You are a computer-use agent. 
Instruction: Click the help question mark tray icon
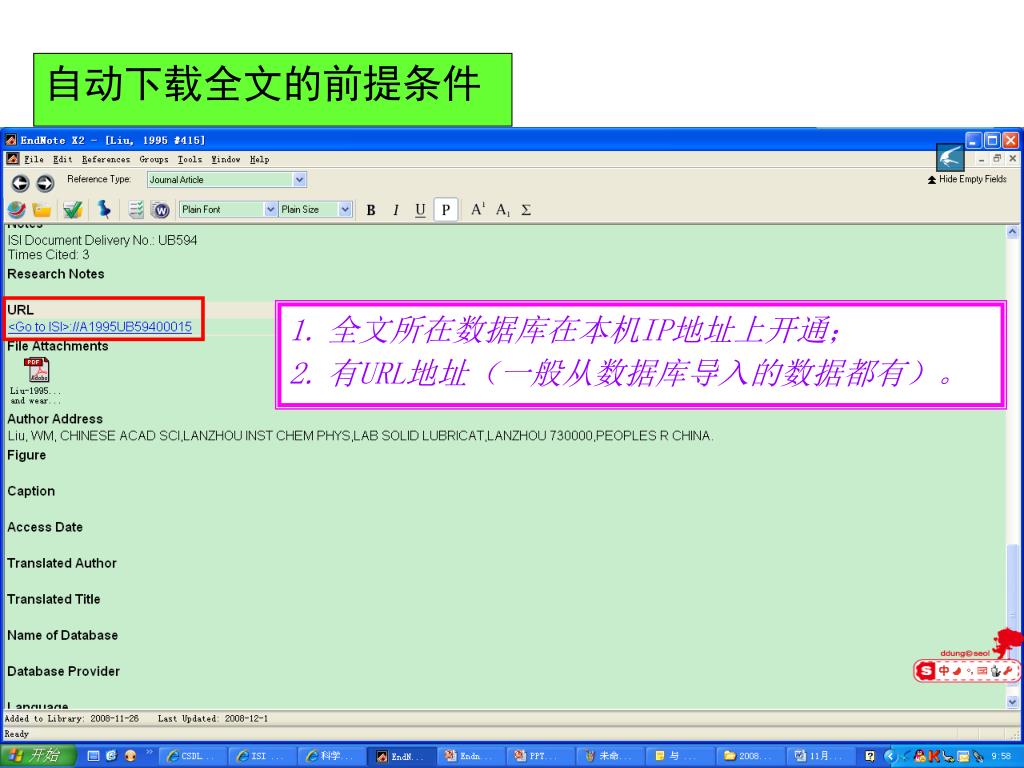(869, 756)
